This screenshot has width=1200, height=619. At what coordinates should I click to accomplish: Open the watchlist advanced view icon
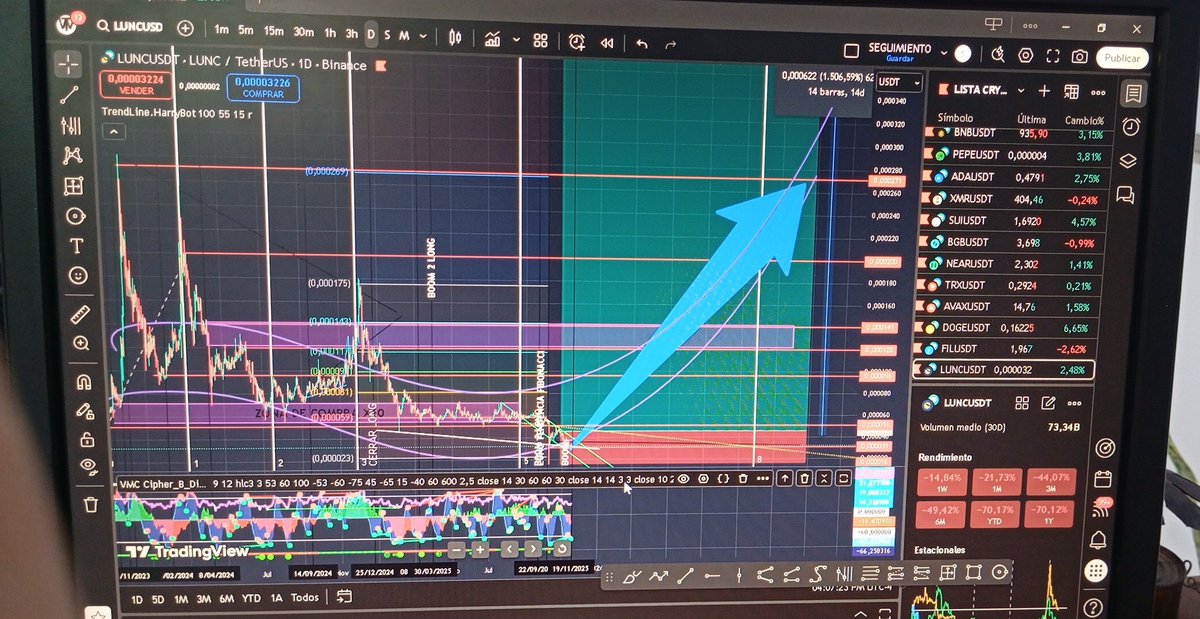[x=1071, y=91]
